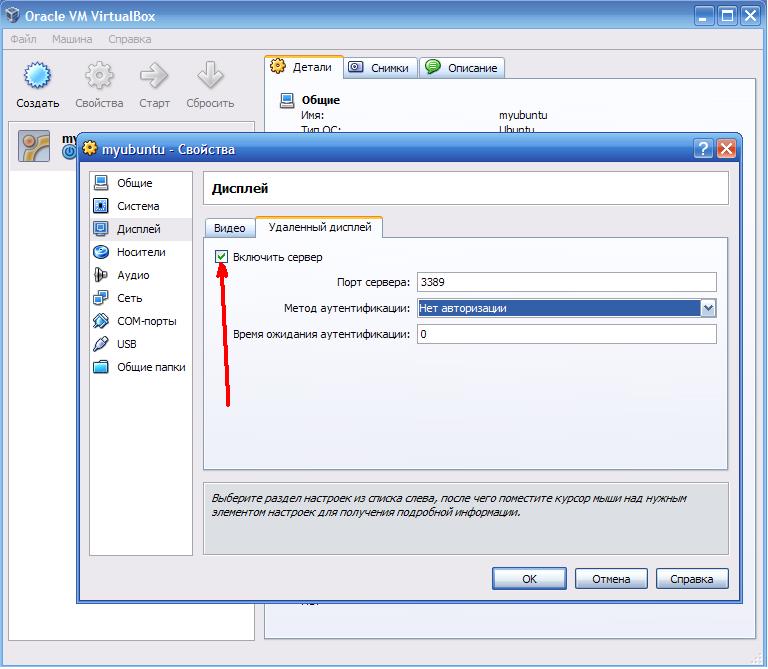Select the Система settings category icon

click(x=101, y=206)
